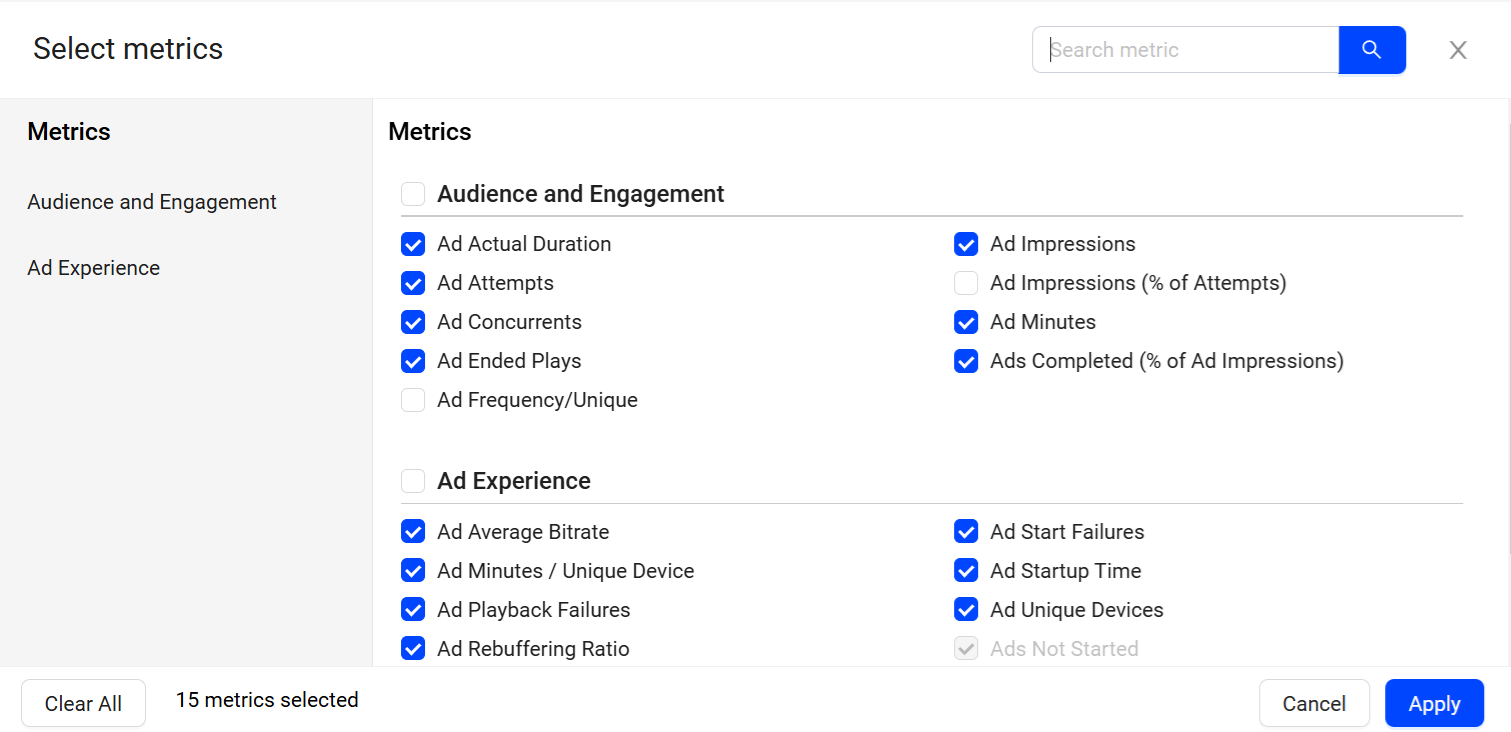Select all Audience and Engagement metrics
1511x732 pixels.
(413, 194)
